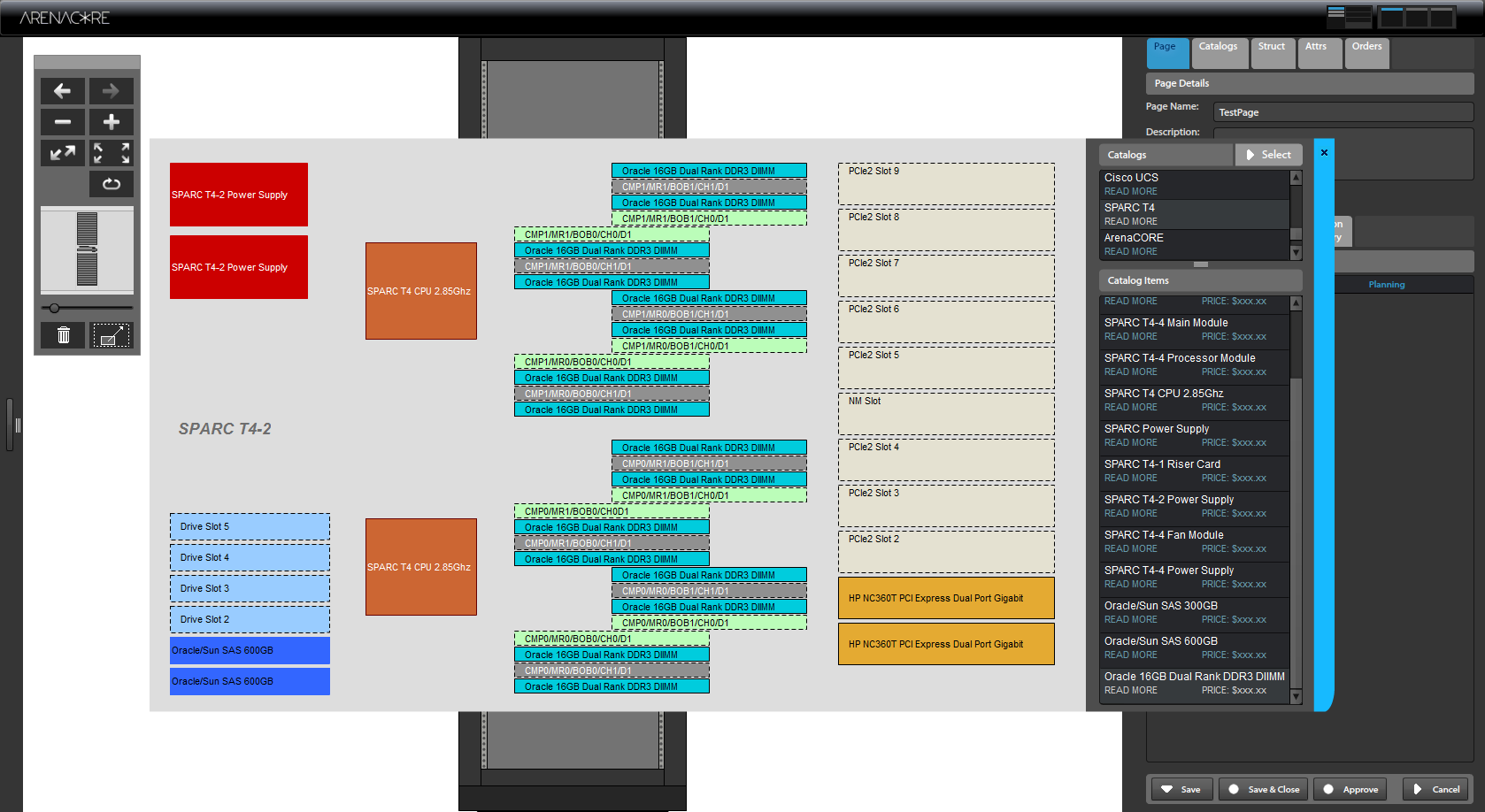
Task: Expand READ MORE under Cisco UCS
Action: (x=1130, y=192)
